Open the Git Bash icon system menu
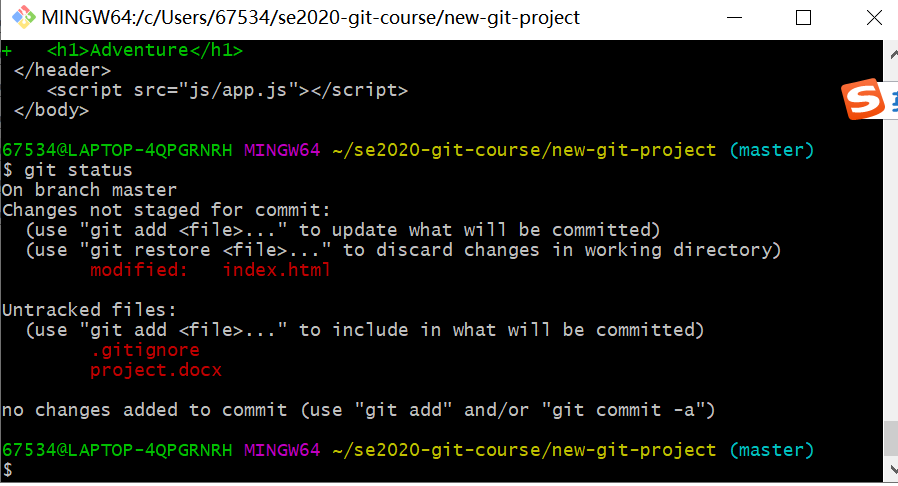 (x=23, y=18)
